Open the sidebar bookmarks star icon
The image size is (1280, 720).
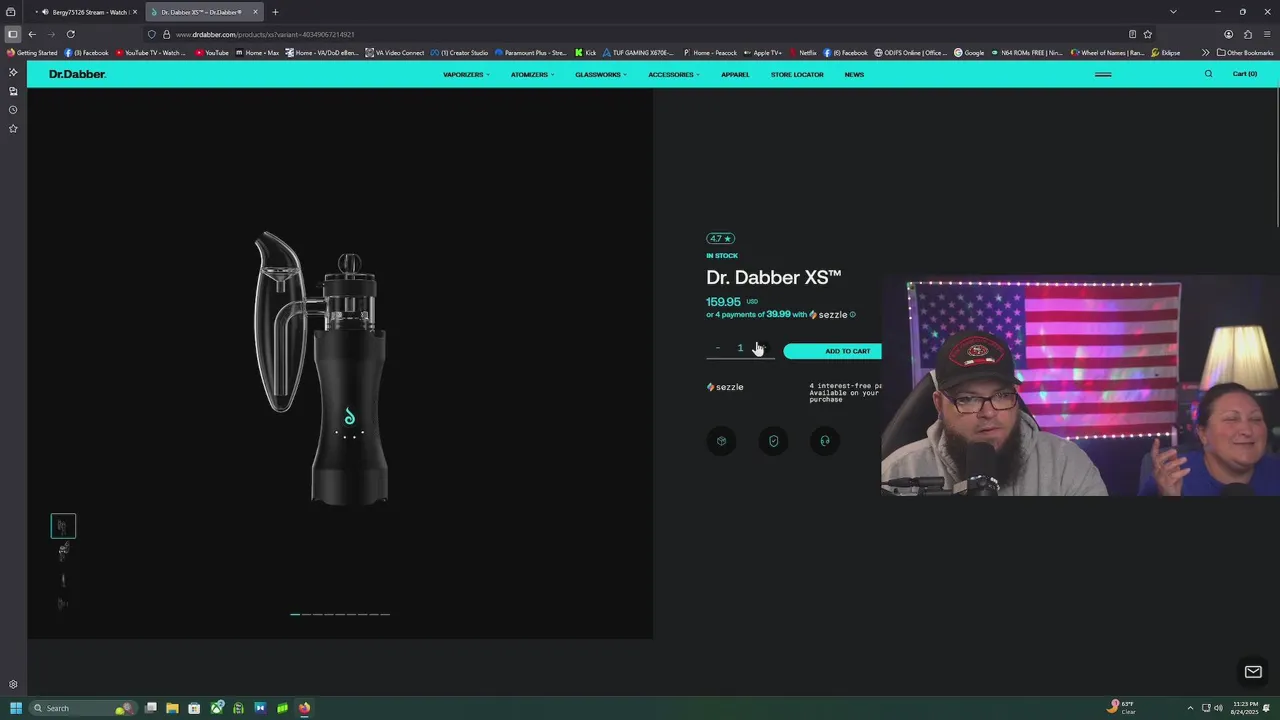[13, 129]
